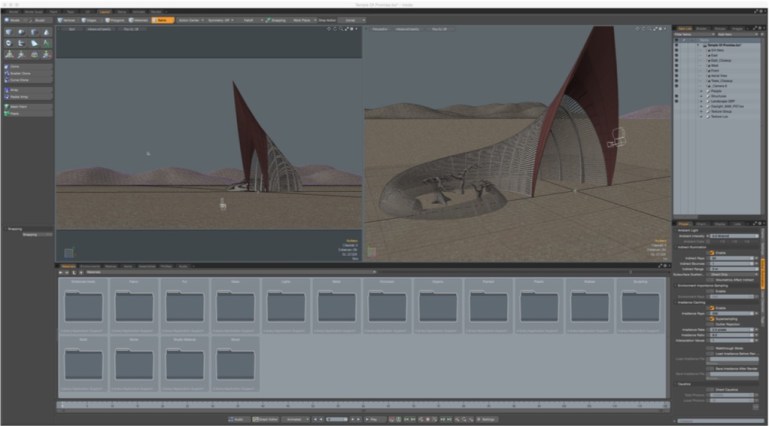Select the _Camera 6 item row
The height and width of the screenshot is (426, 769).
pos(718,86)
